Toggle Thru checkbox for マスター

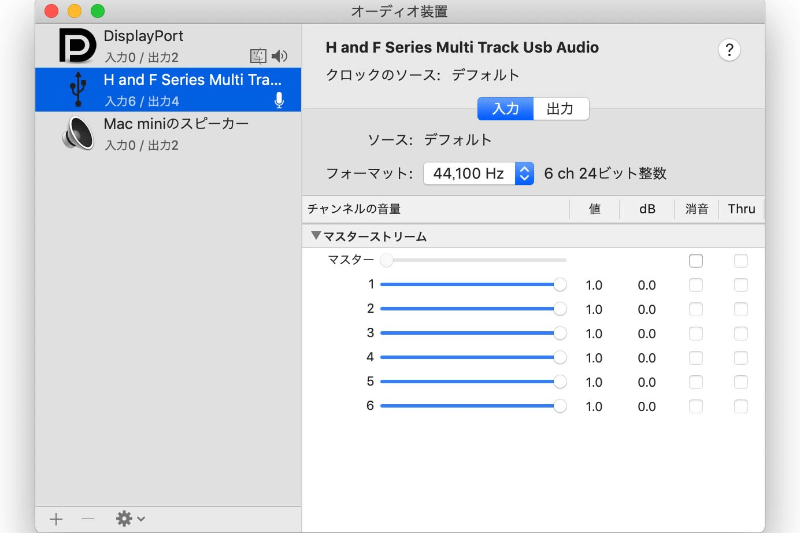click(741, 261)
